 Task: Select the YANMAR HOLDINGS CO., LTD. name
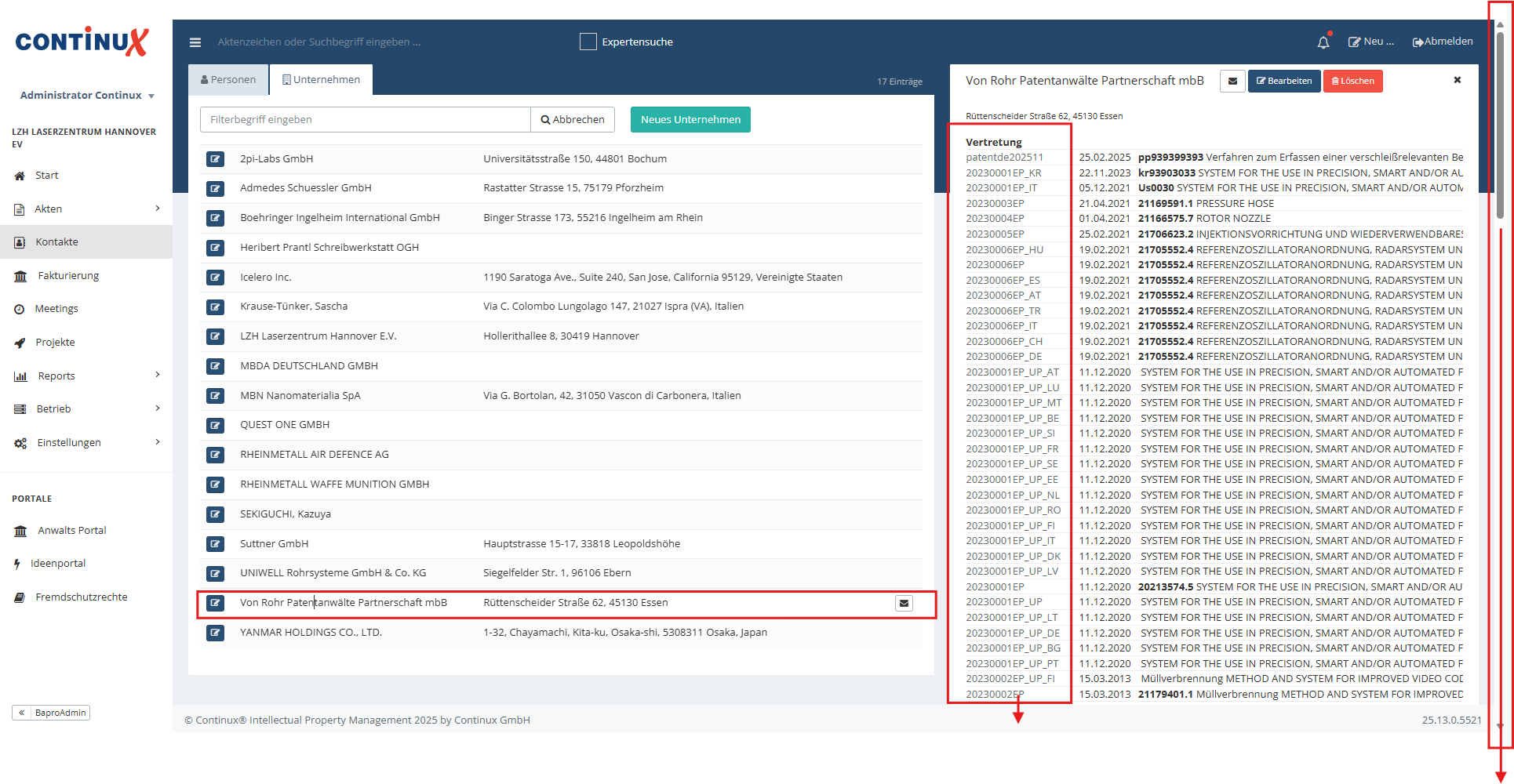[311, 633]
